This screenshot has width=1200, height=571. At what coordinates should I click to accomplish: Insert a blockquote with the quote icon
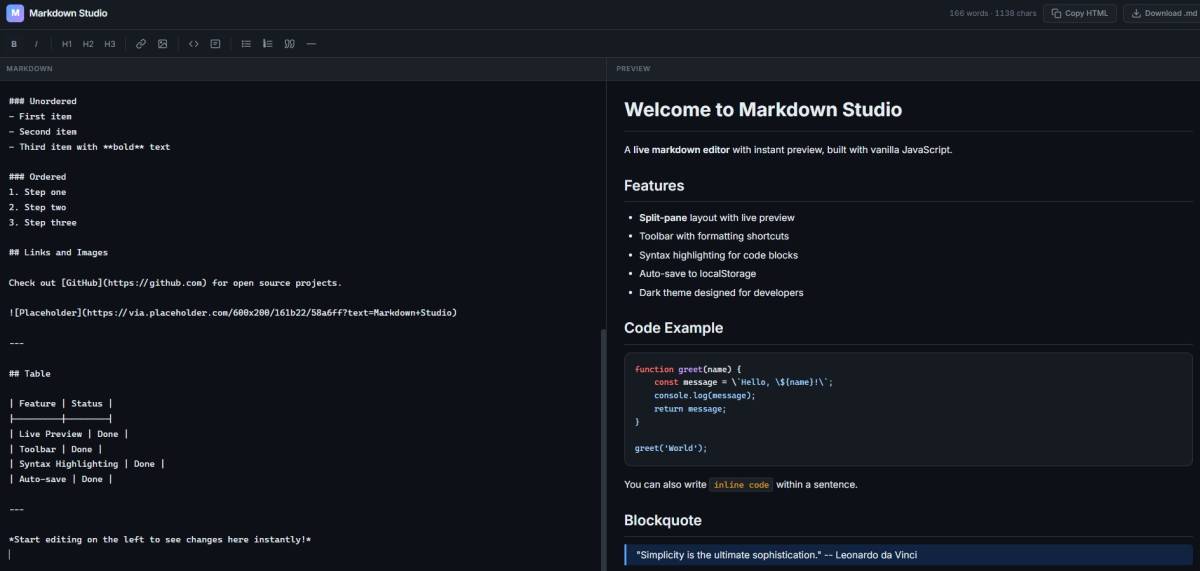click(289, 44)
